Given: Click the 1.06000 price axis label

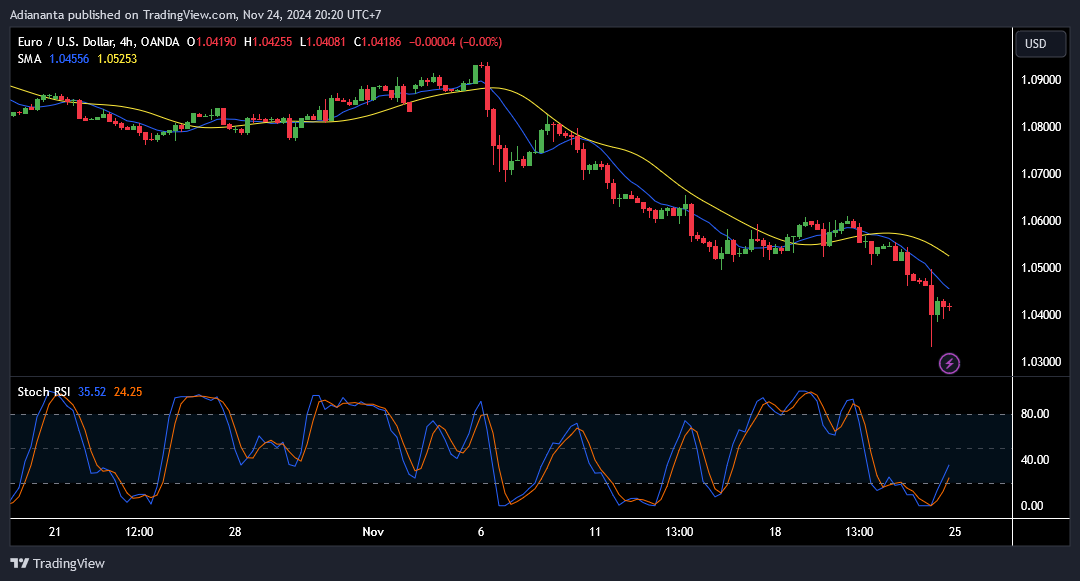Looking at the screenshot, I should [x=1041, y=221].
